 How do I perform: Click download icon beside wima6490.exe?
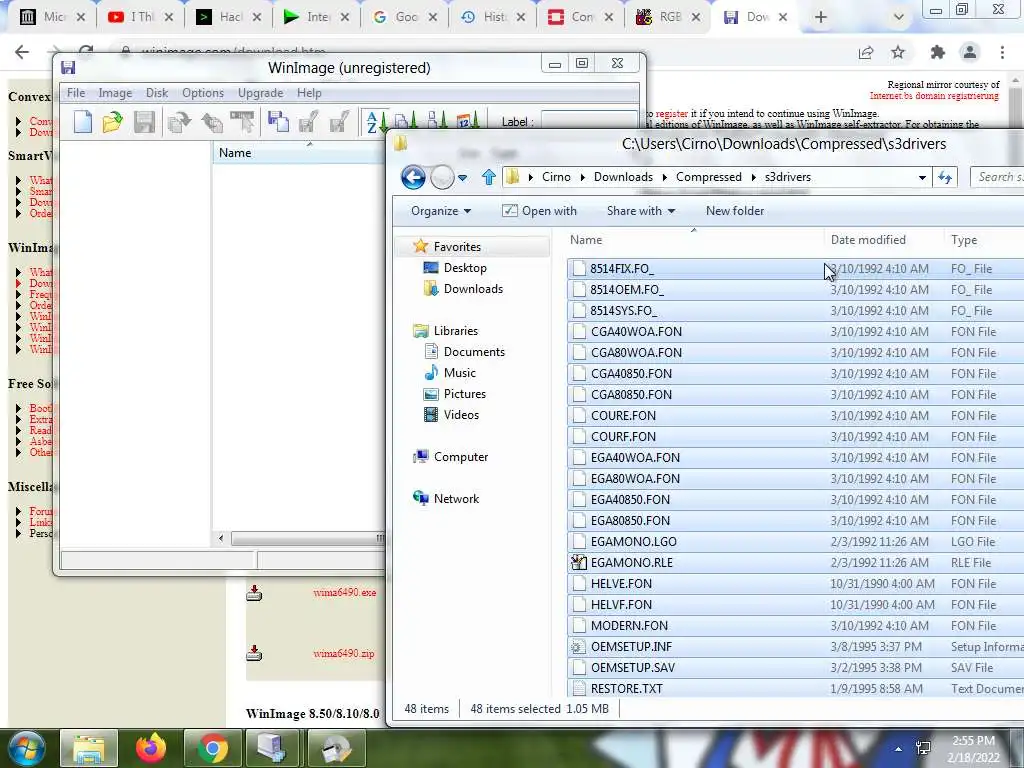[x=254, y=593]
